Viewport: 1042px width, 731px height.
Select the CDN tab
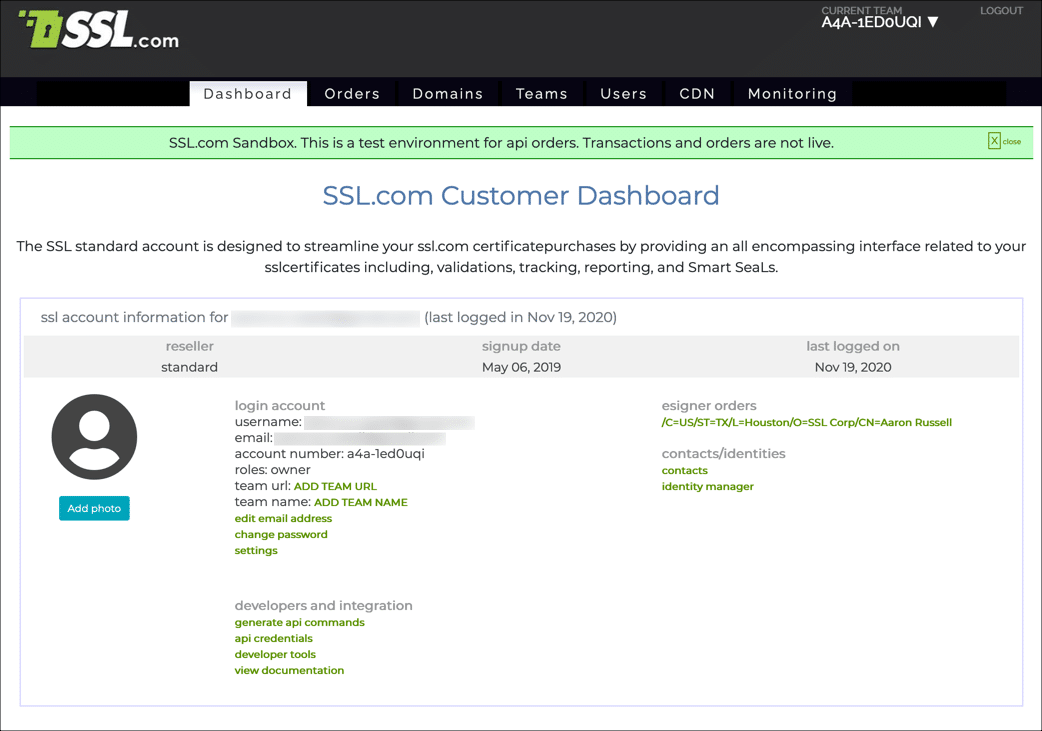(x=697, y=94)
